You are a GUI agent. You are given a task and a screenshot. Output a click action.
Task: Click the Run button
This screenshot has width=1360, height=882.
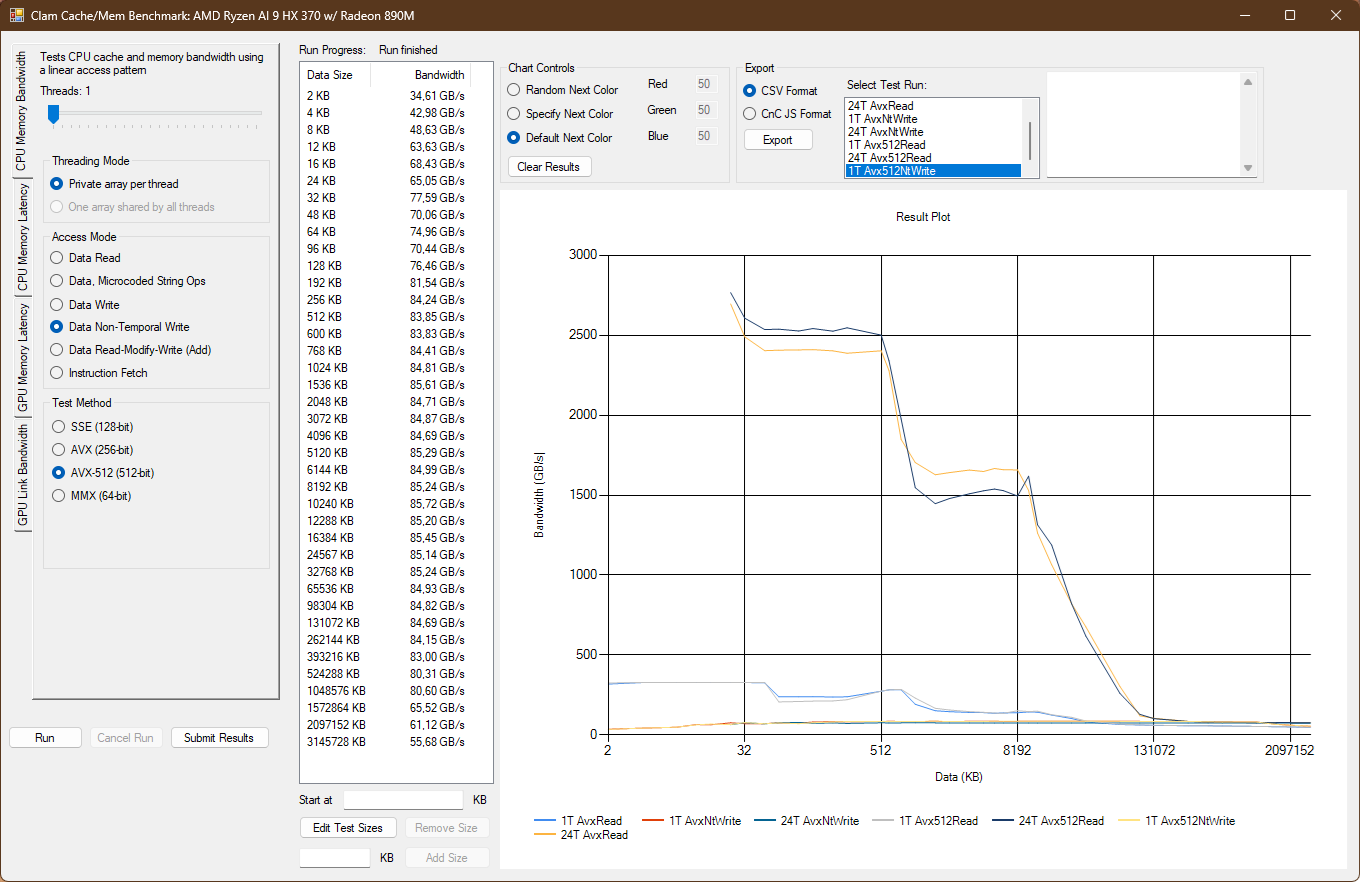pos(45,738)
